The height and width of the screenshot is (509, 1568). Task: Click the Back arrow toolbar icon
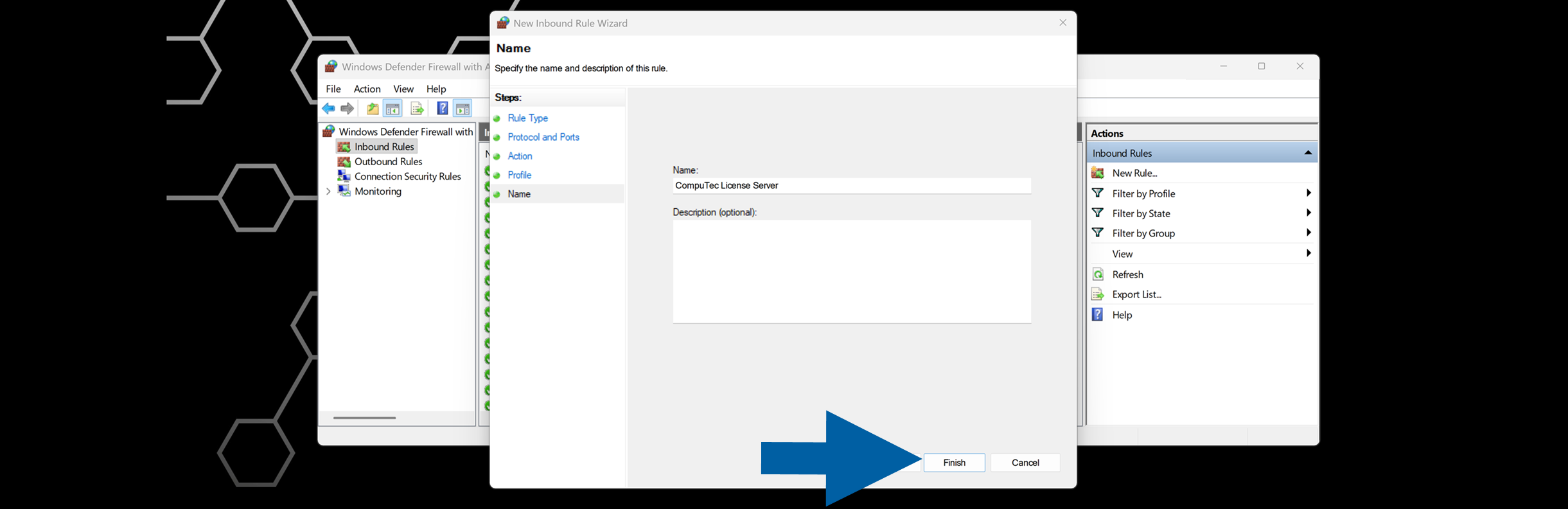[x=329, y=109]
